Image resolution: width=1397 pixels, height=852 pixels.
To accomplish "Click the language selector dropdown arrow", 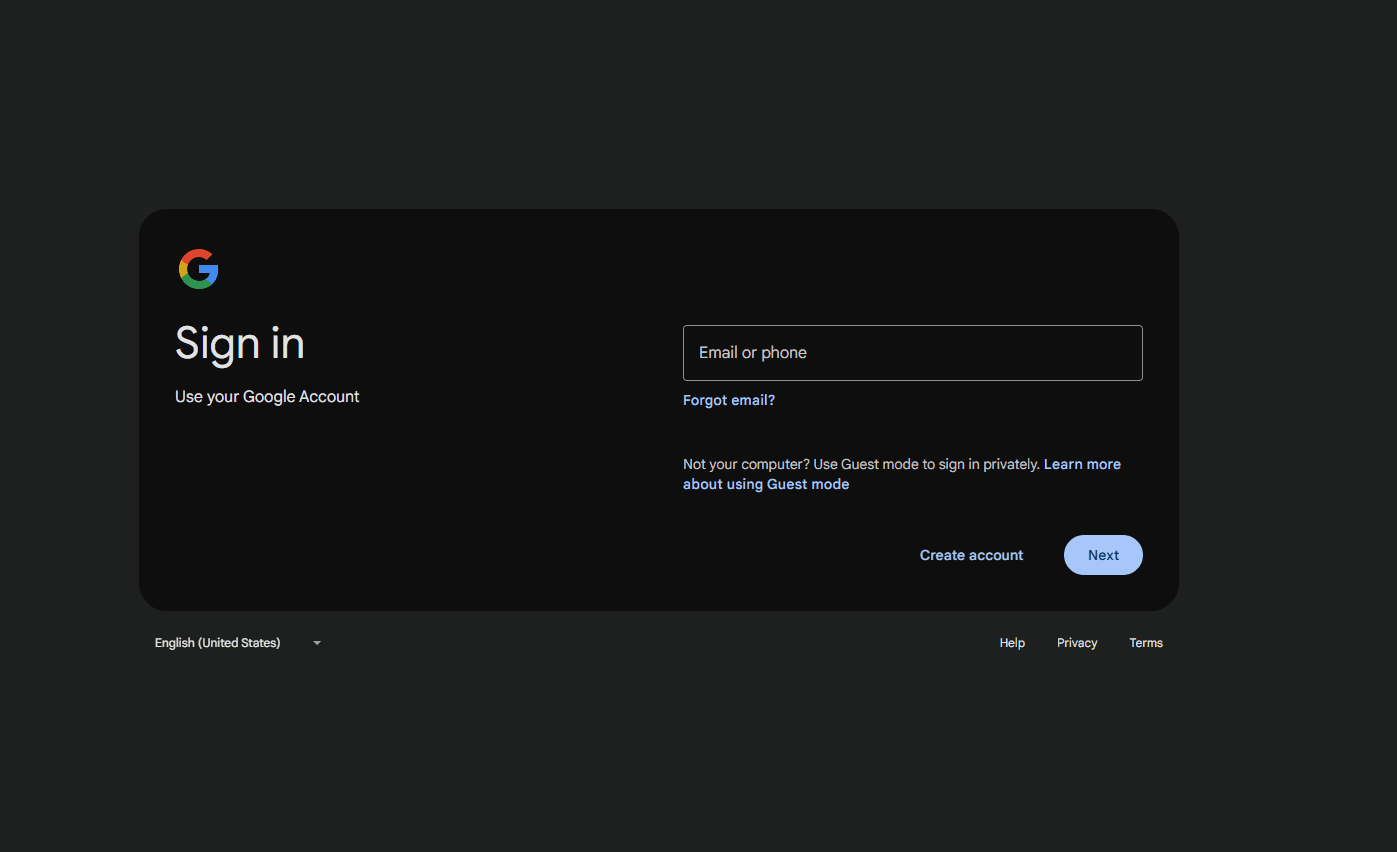I will 317,643.
